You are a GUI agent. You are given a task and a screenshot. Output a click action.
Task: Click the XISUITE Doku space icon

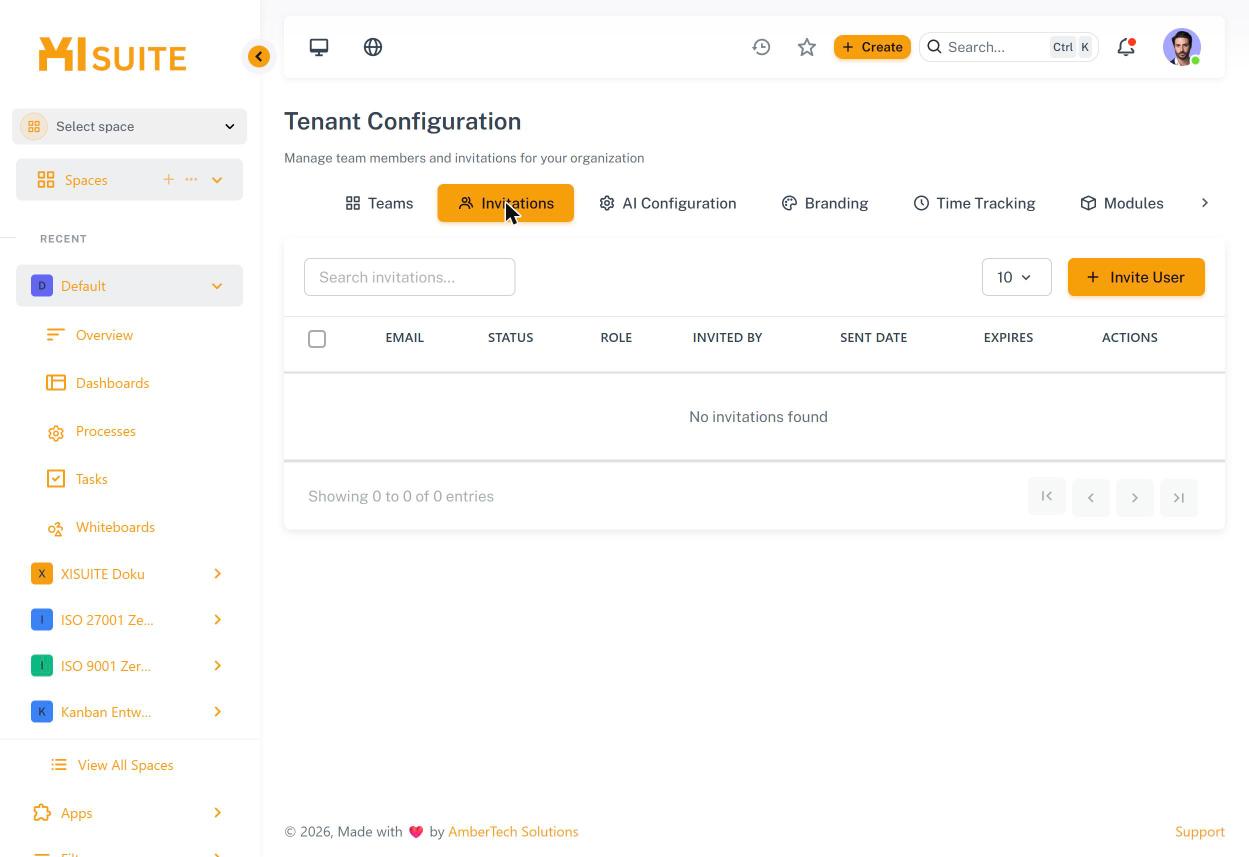point(42,574)
